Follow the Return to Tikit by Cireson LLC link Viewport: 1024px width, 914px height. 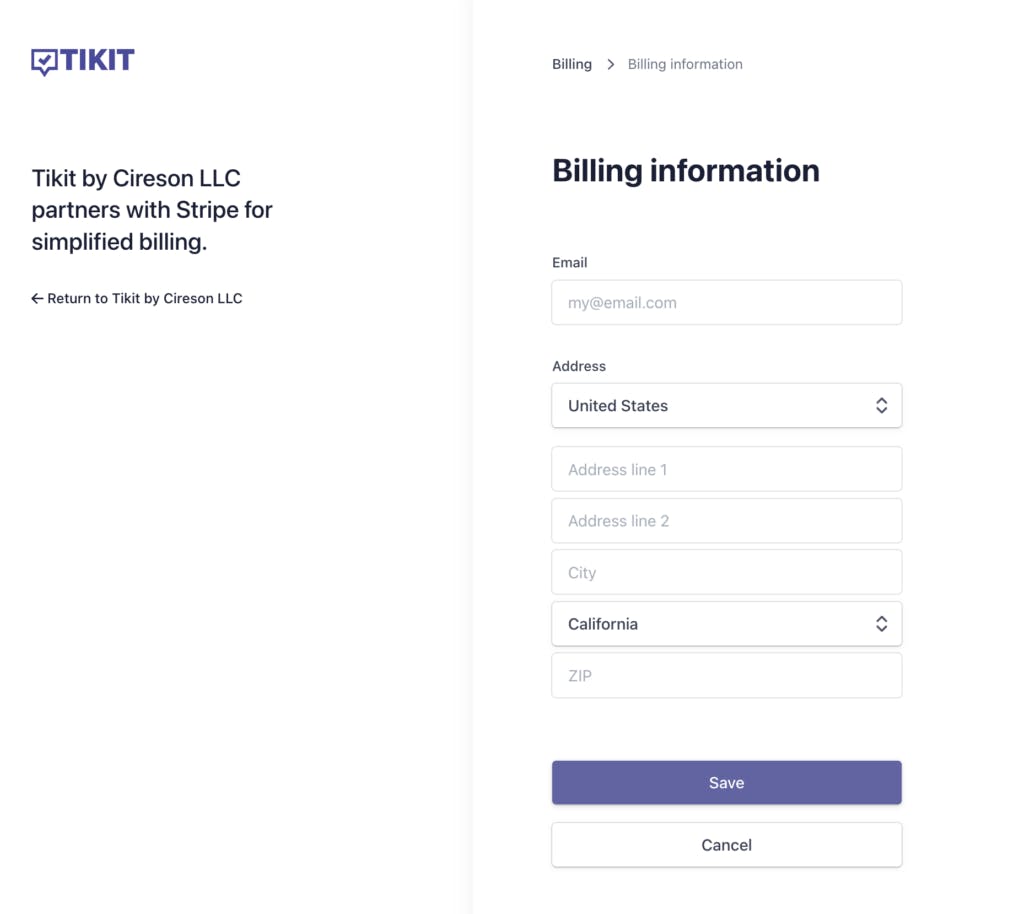(x=145, y=298)
